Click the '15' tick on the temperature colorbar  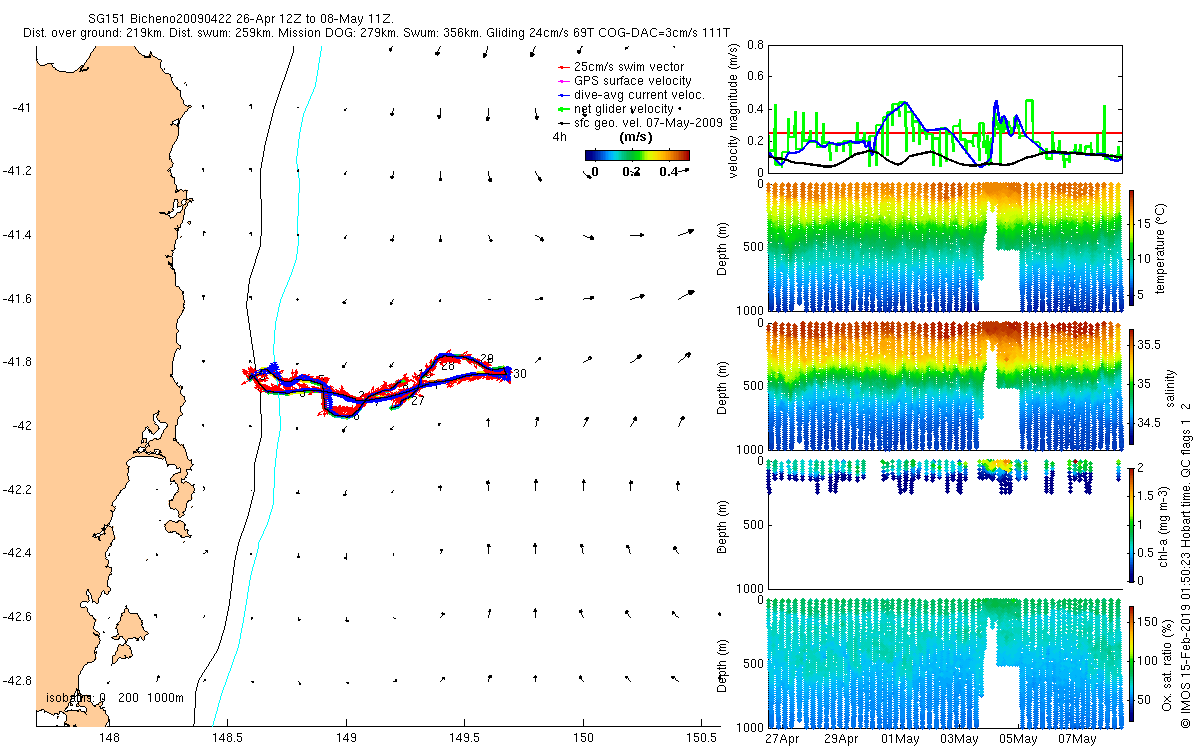tap(1146, 224)
